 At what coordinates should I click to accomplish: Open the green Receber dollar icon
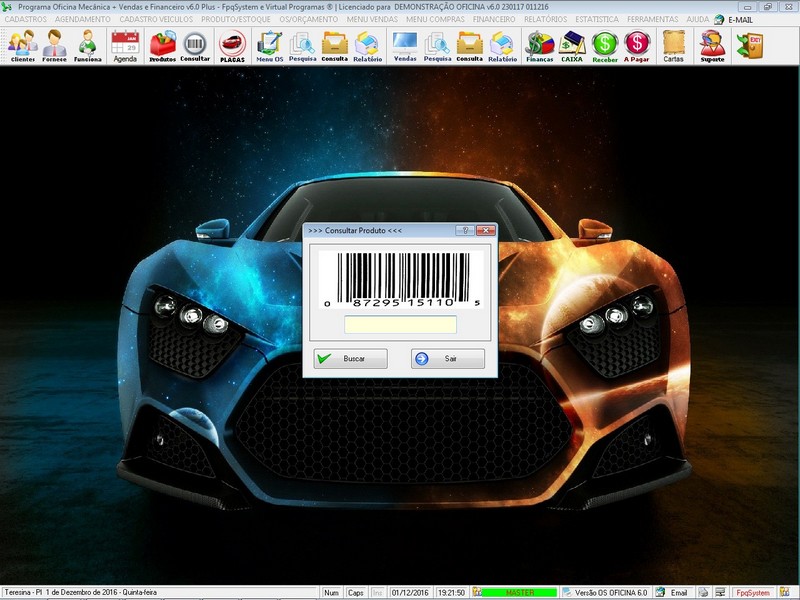click(x=605, y=46)
